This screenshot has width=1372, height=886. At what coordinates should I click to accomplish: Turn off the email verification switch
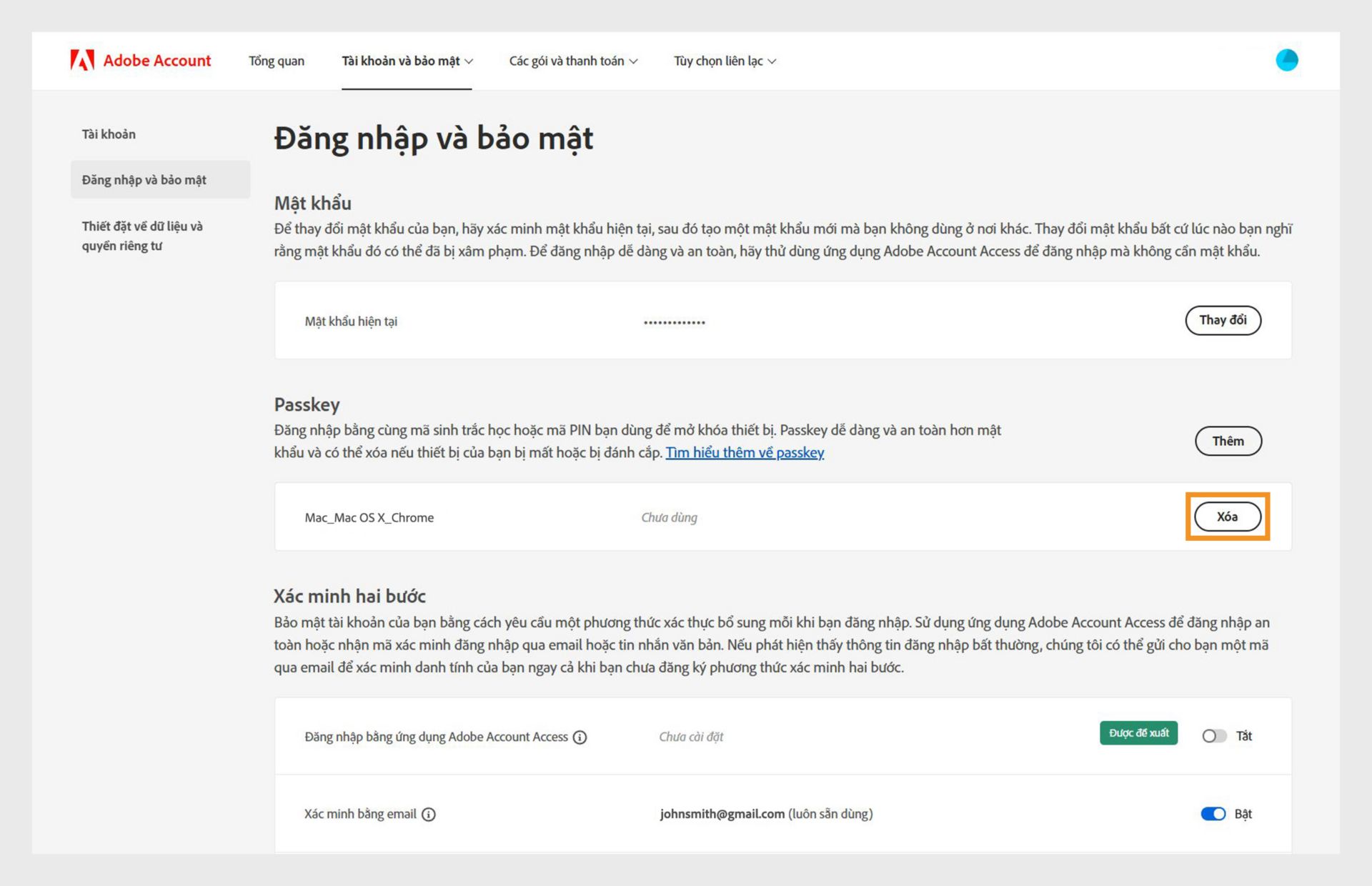[x=1213, y=814]
